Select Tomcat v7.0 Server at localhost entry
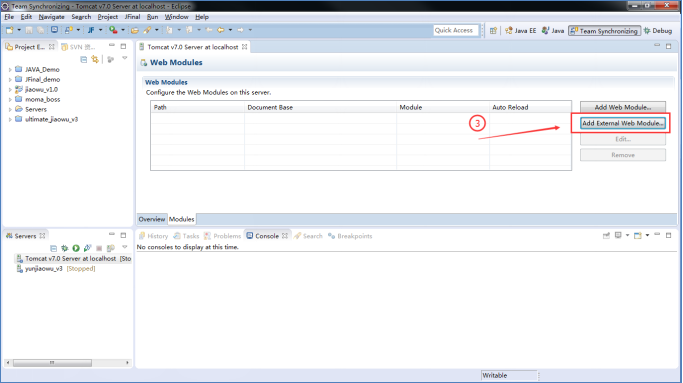 pyautogui.click(x=73, y=258)
